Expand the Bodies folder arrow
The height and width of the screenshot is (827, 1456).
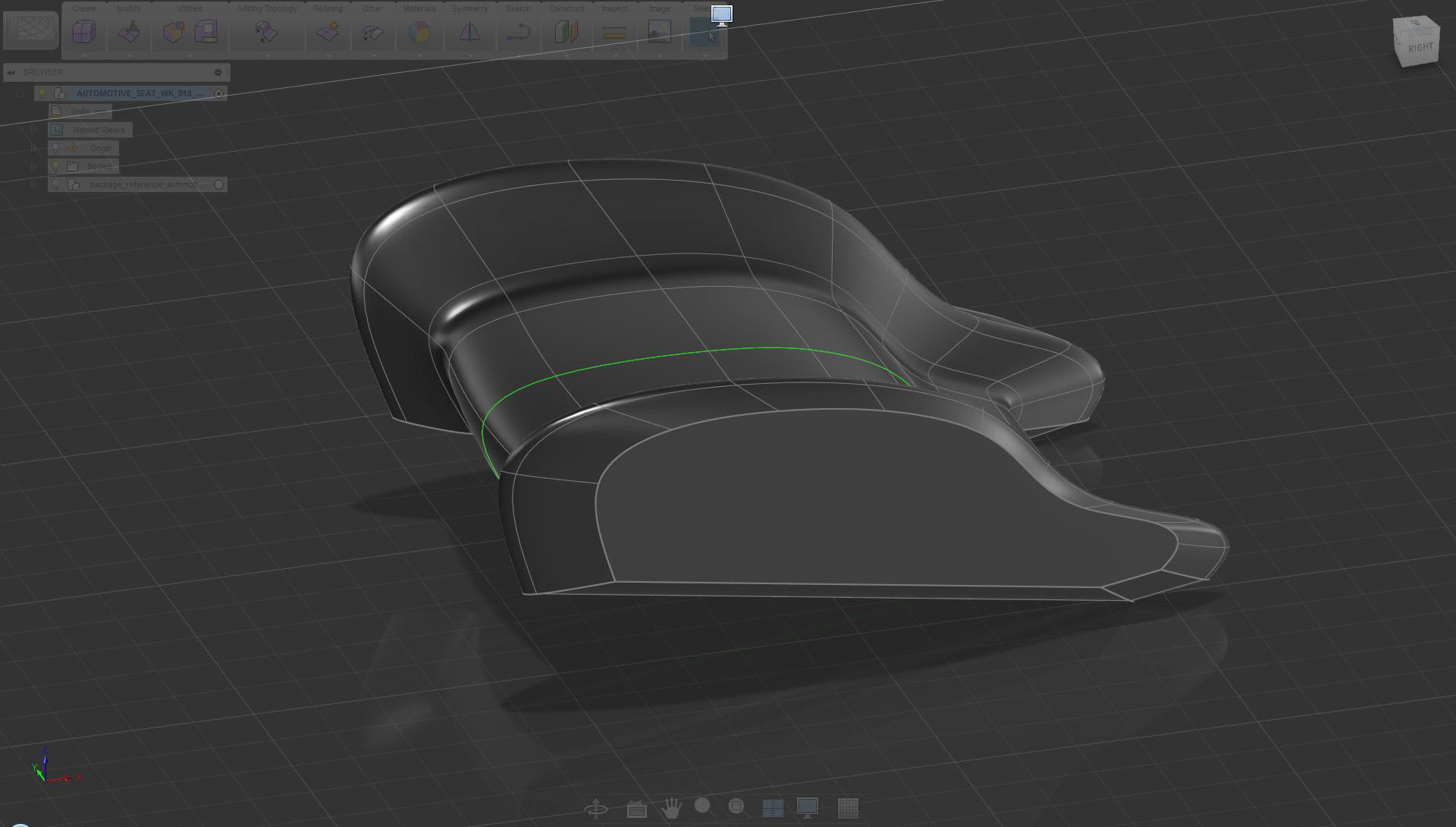33,166
